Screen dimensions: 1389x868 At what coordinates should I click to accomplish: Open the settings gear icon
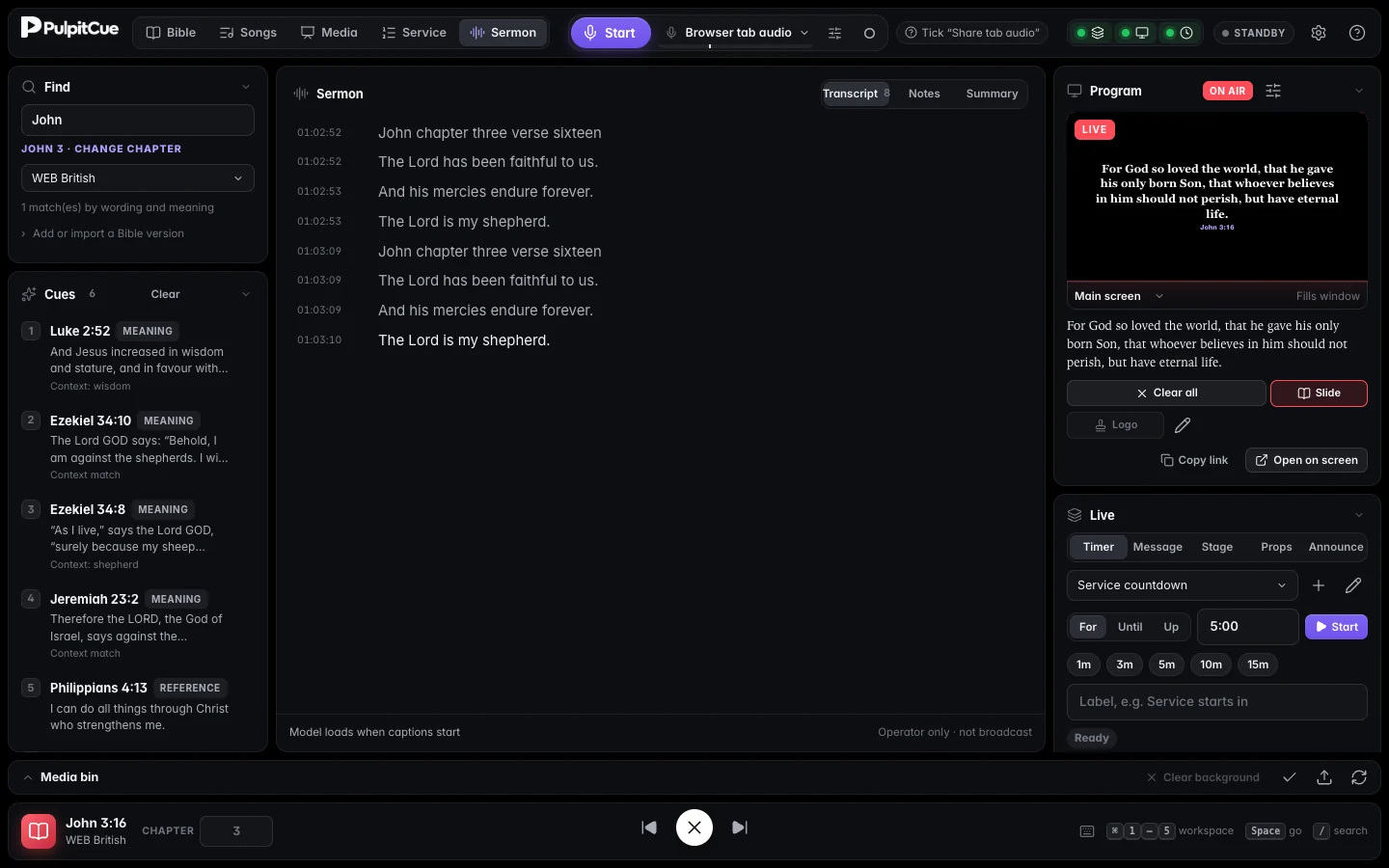click(x=1319, y=33)
